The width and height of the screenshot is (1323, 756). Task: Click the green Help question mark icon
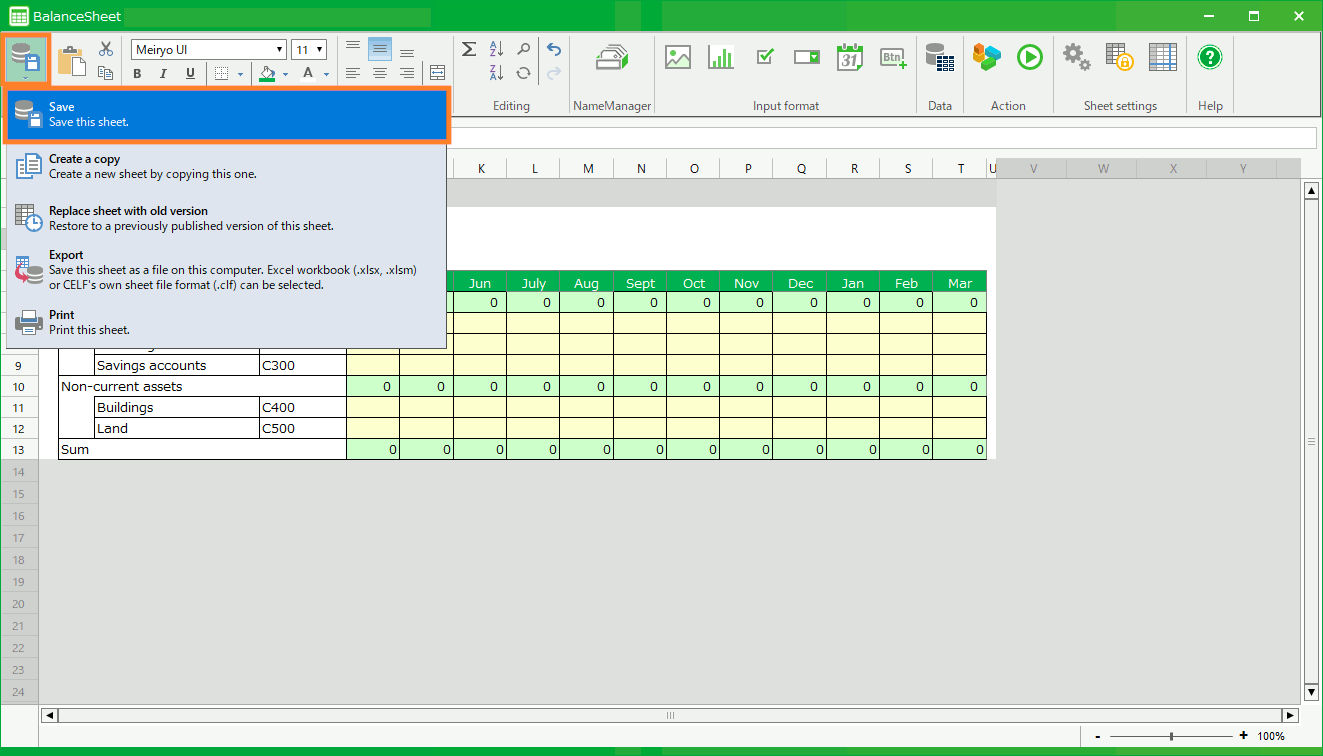[x=1210, y=58]
